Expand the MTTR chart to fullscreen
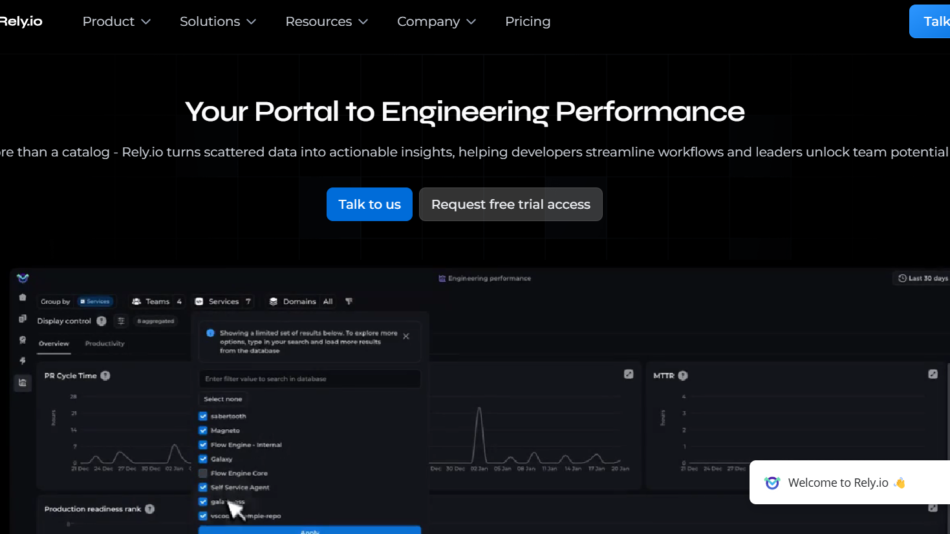This screenshot has height=534, width=950. click(x=933, y=375)
